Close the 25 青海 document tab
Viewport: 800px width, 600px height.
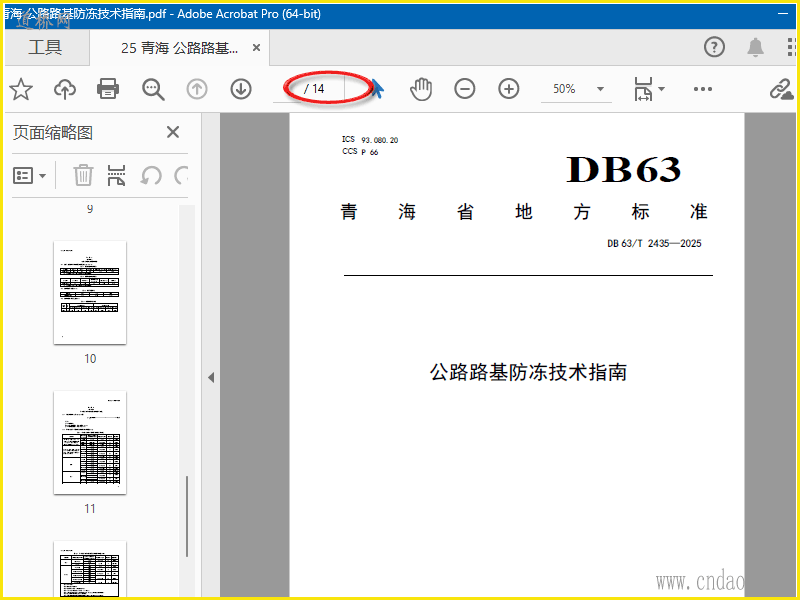(257, 47)
